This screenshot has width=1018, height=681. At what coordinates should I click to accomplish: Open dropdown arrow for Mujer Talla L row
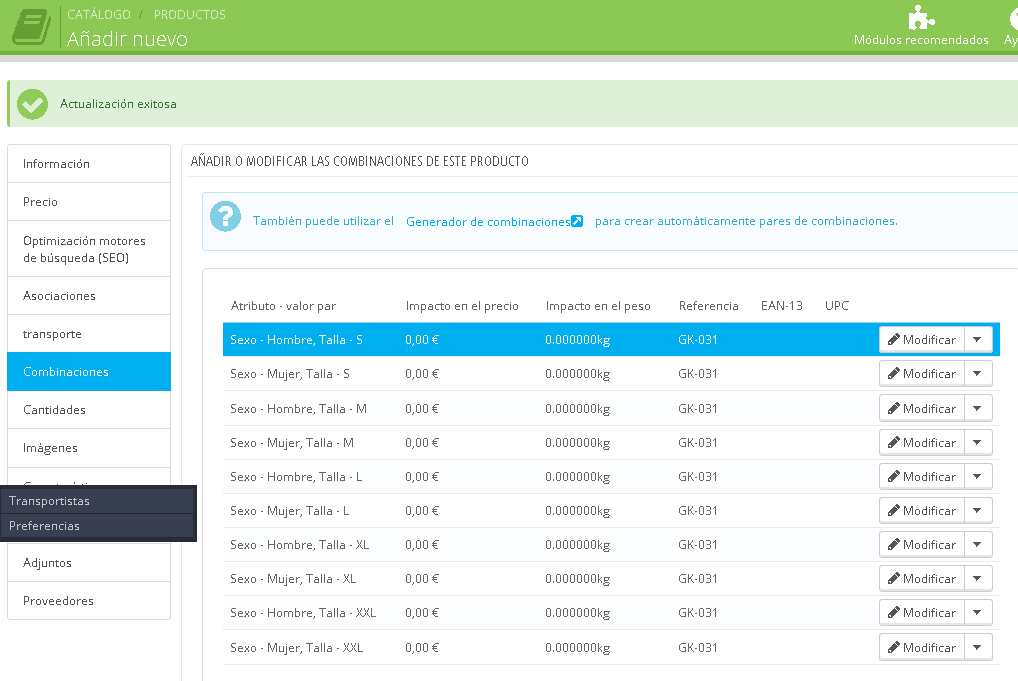(977, 511)
